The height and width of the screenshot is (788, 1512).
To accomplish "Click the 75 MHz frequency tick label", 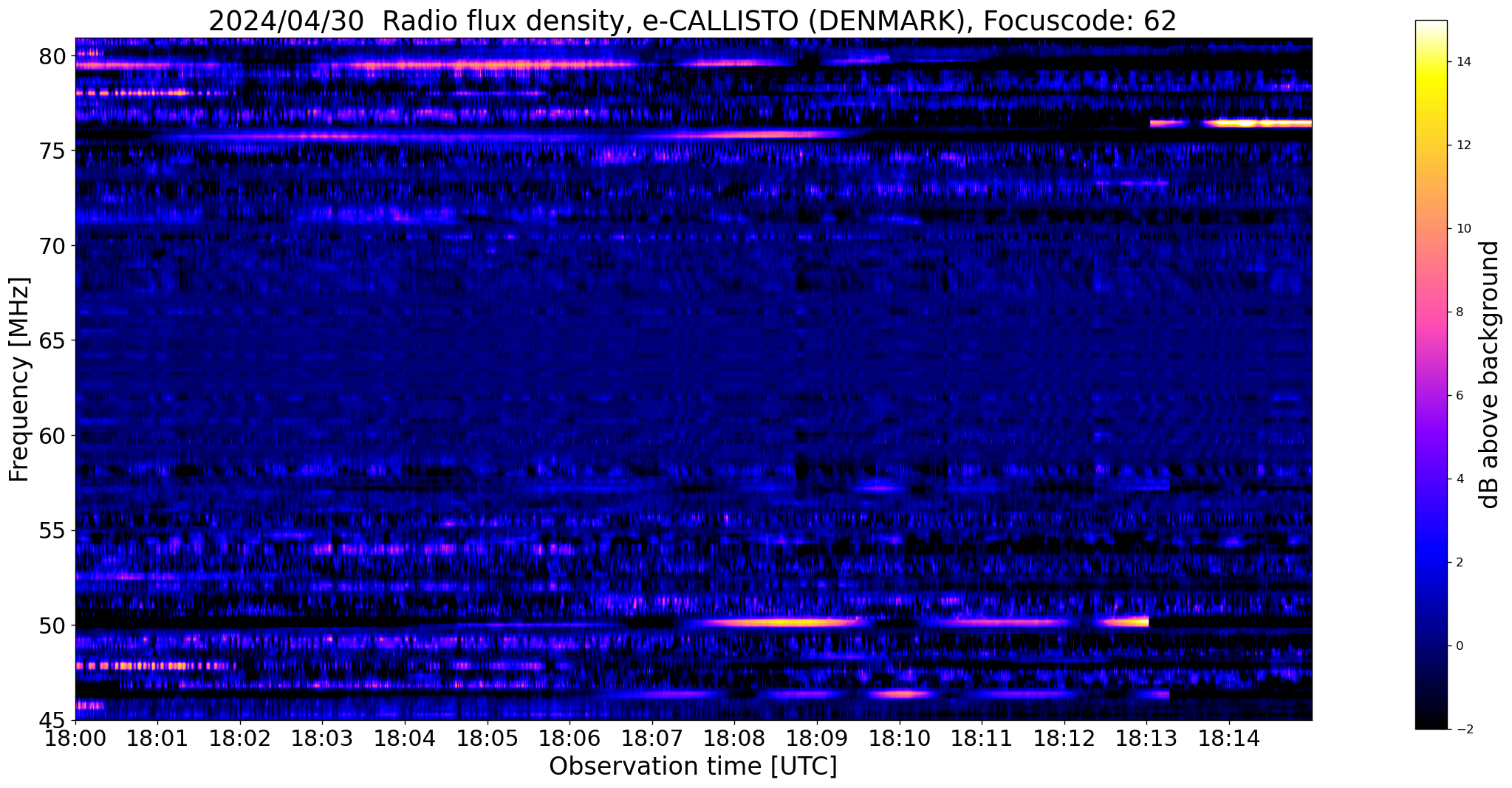I will (x=52, y=151).
